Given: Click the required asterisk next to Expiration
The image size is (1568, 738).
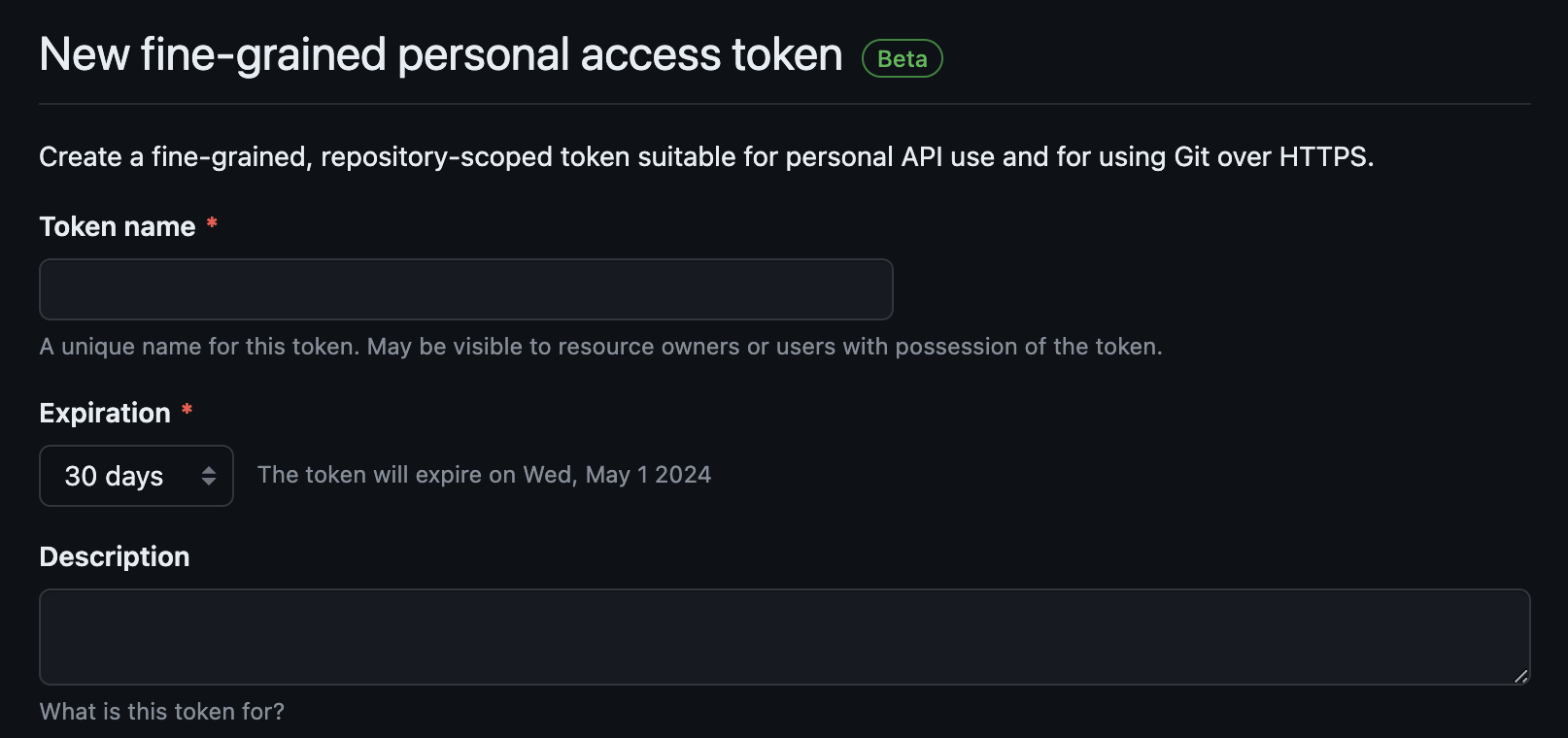Looking at the screenshot, I should tap(187, 408).
